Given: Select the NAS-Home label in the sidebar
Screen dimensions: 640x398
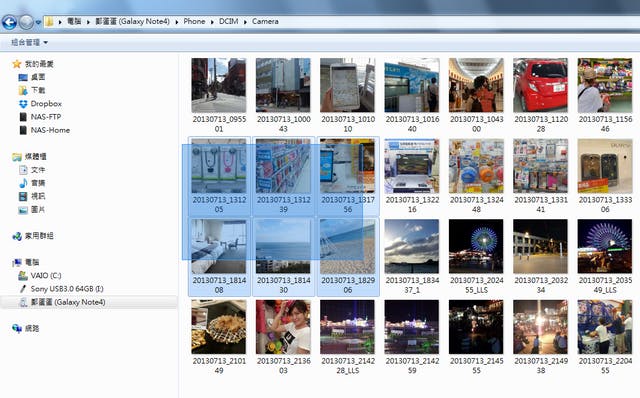Looking at the screenshot, I should pos(50,130).
